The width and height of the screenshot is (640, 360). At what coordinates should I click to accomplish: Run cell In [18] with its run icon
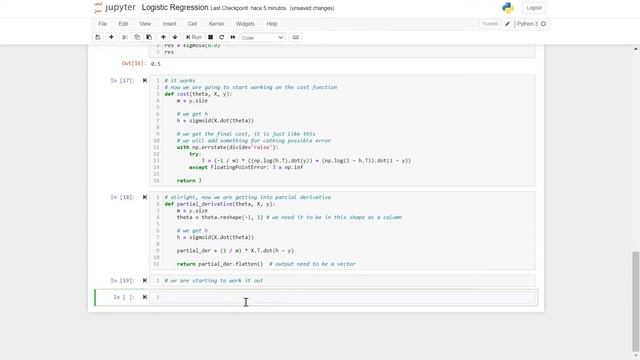pos(144,197)
